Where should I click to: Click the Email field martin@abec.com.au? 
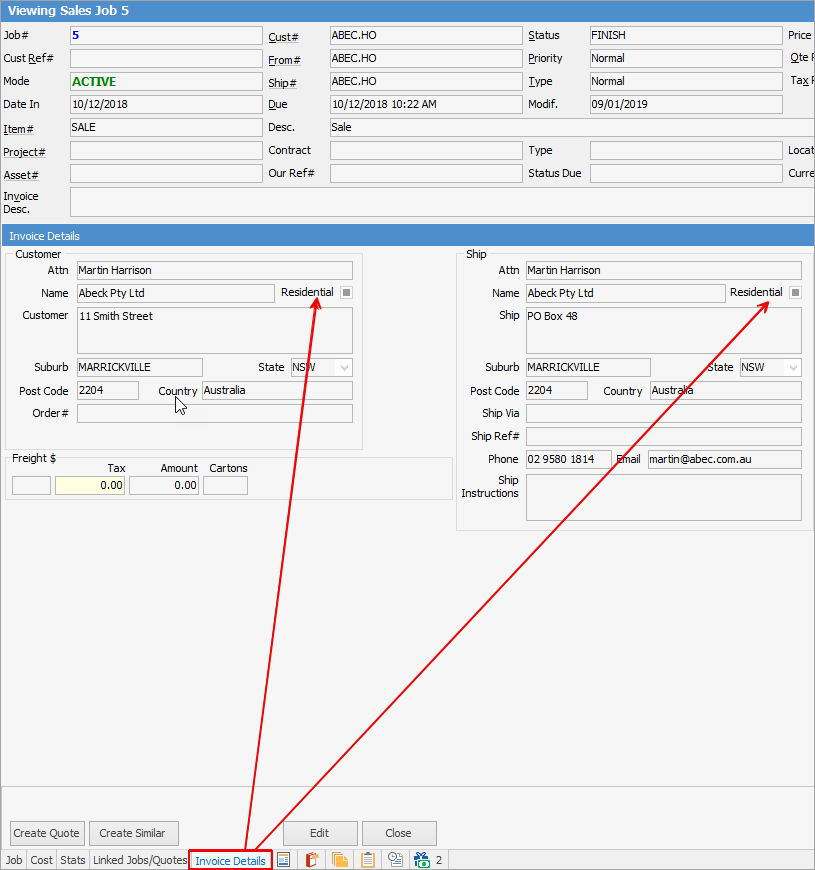point(725,459)
